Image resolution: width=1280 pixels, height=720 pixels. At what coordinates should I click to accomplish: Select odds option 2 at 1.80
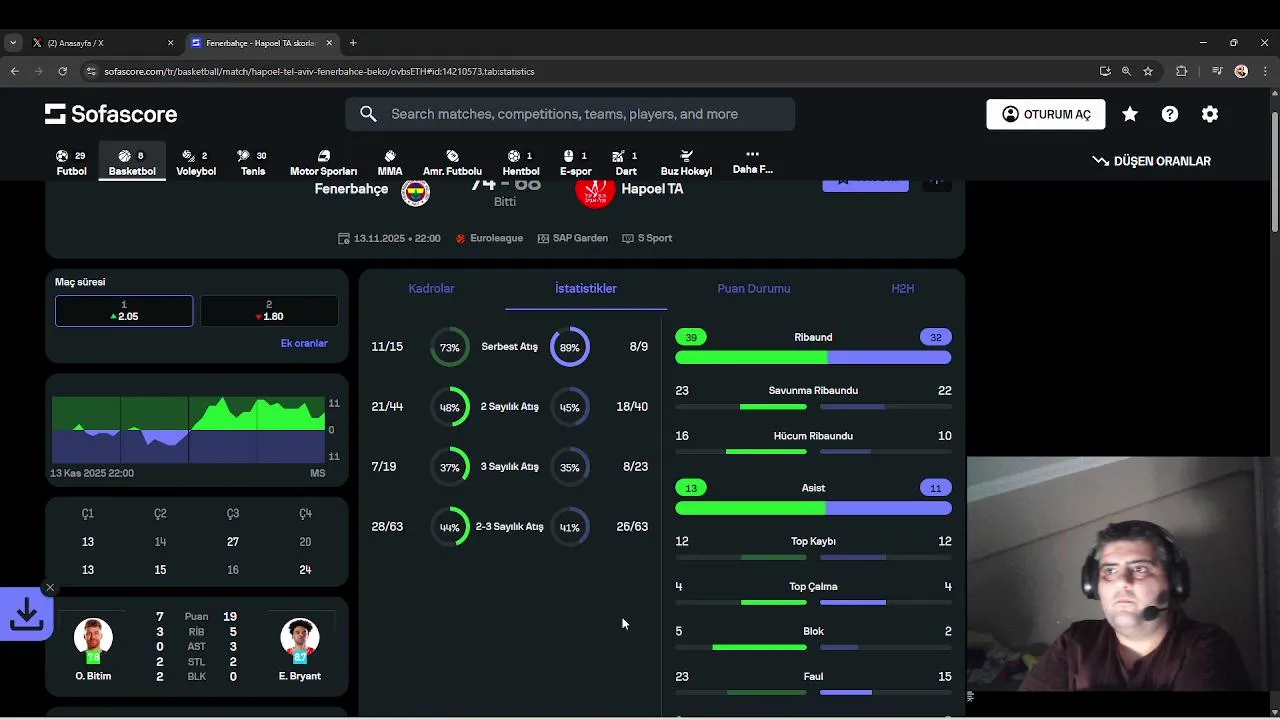[x=269, y=311]
